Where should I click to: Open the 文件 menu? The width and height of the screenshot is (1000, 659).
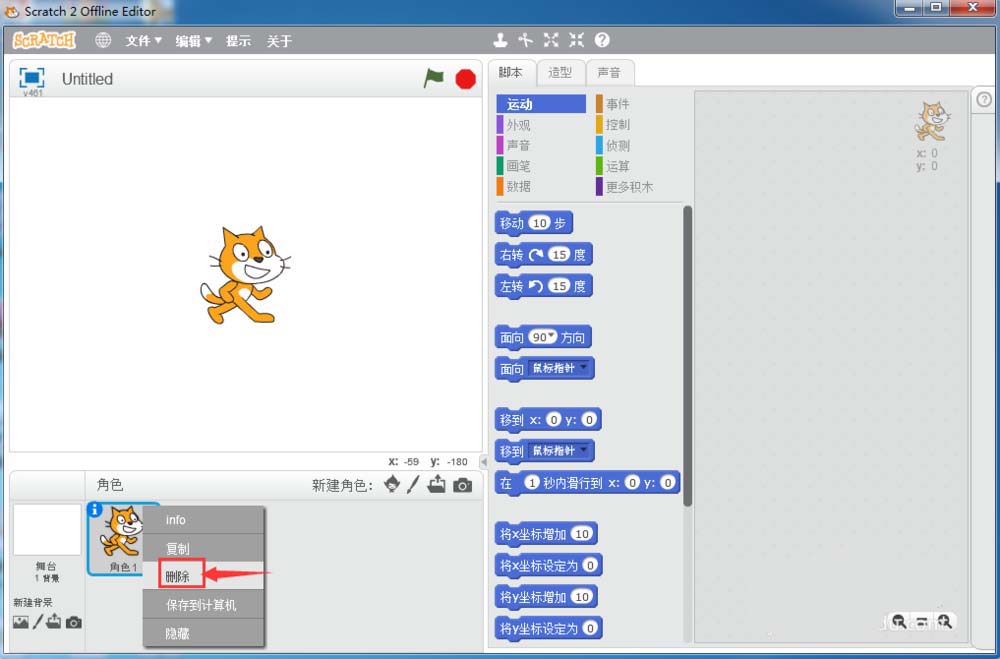[143, 41]
